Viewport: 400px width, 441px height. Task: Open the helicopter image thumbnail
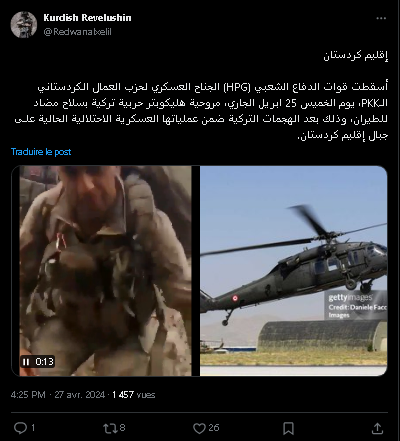294,271
